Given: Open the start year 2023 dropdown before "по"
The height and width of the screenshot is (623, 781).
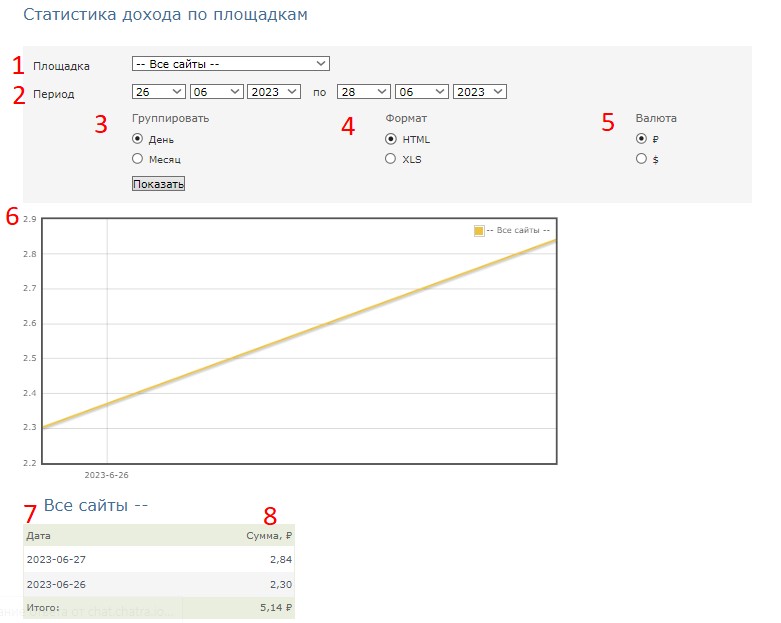Looking at the screenshot, I should click(274, 92).
